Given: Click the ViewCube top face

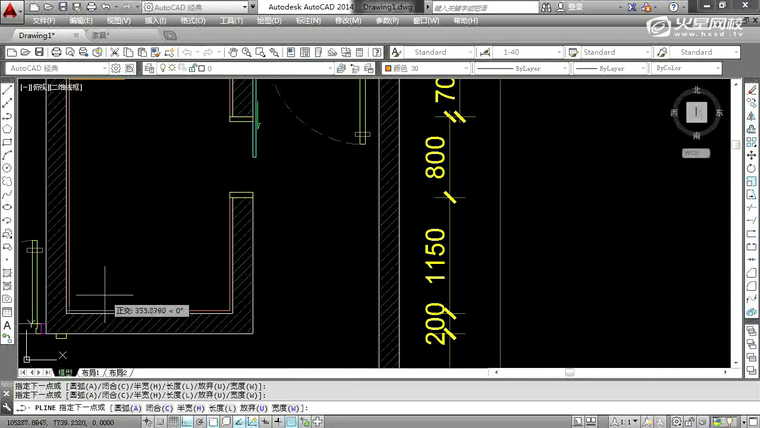Looking at the screenshot, I should tap(697, 113).
